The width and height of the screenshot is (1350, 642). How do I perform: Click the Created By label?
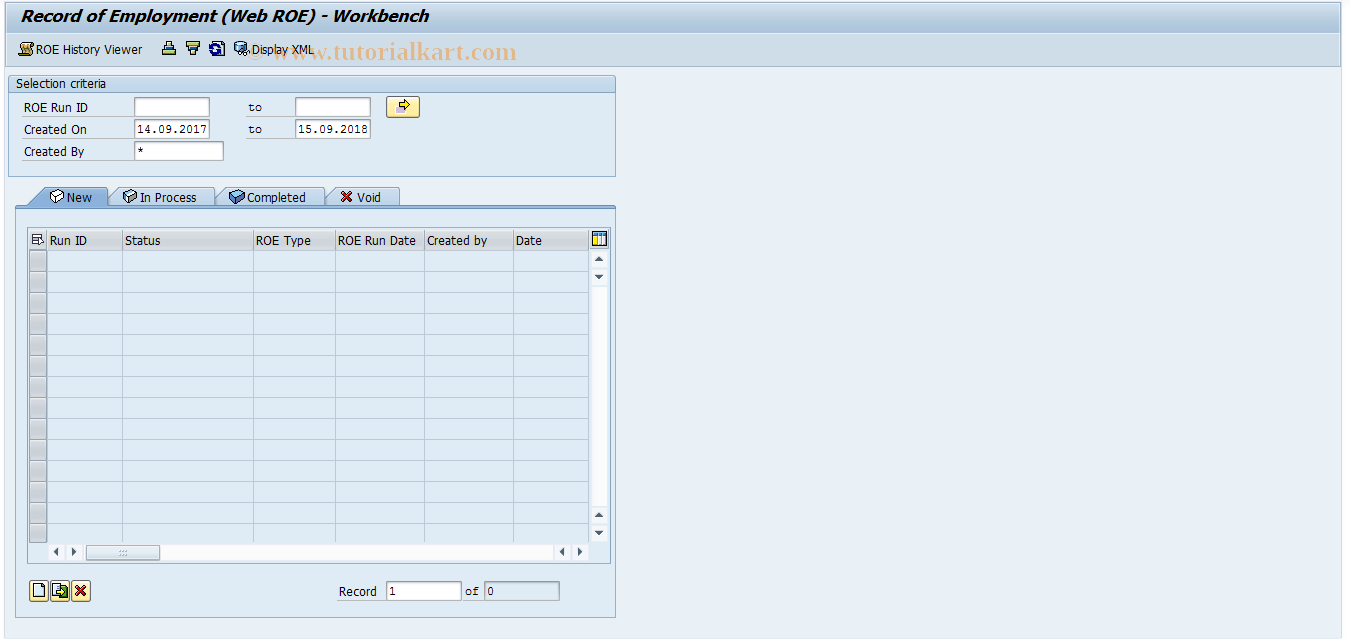[x=54, y=152]
